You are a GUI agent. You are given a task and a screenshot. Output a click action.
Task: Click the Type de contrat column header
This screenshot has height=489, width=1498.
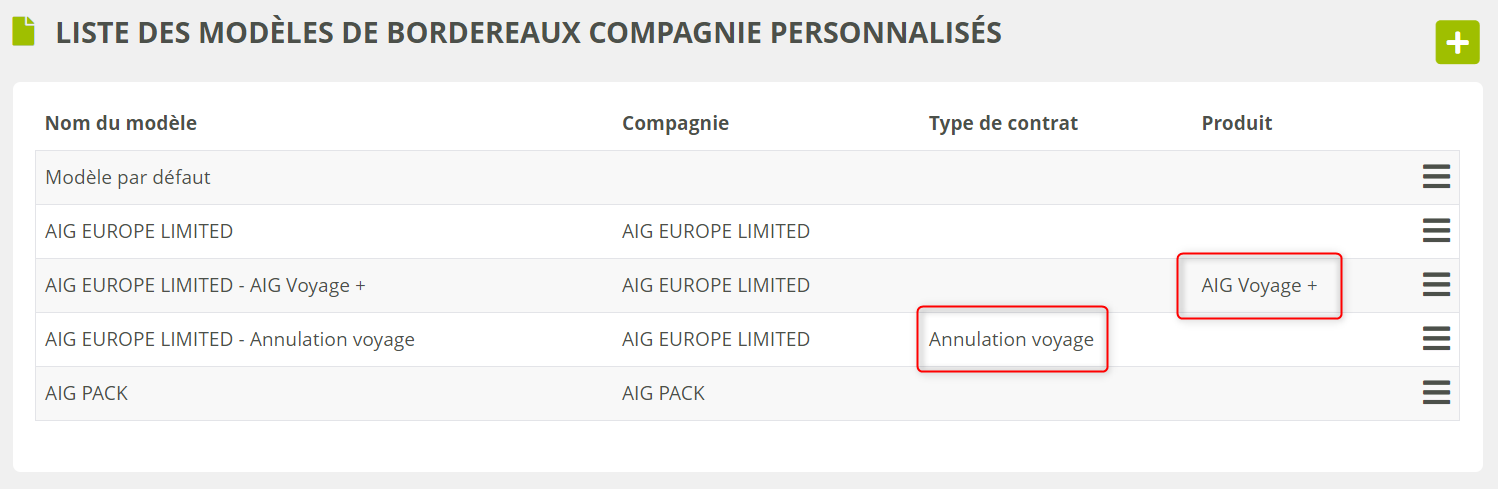pyautogui.click(x=1003, y=123)
